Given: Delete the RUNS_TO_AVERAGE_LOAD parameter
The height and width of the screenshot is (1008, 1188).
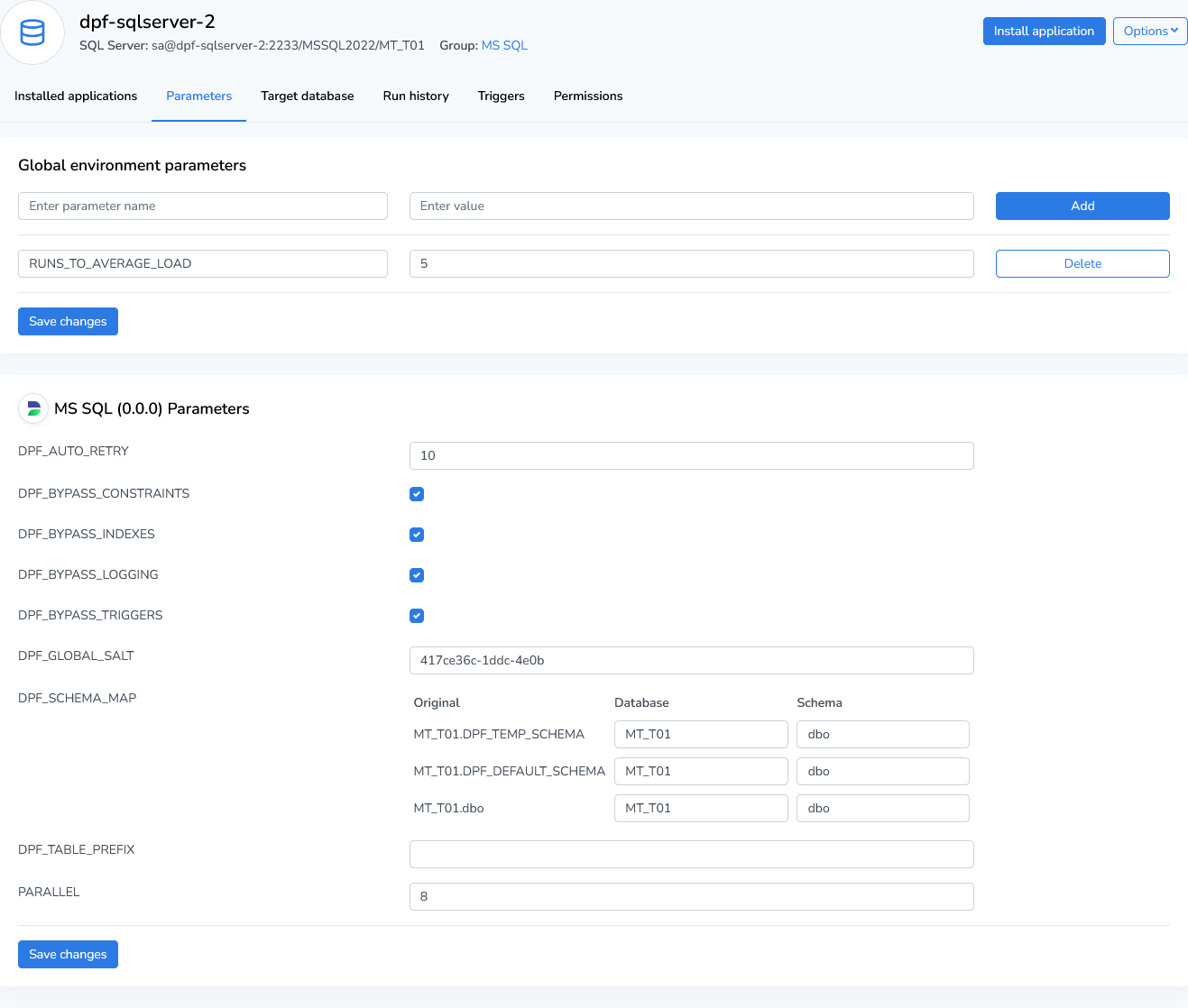Looking at the screenshot, I should pyautogui.click(x=1082, y=263).
